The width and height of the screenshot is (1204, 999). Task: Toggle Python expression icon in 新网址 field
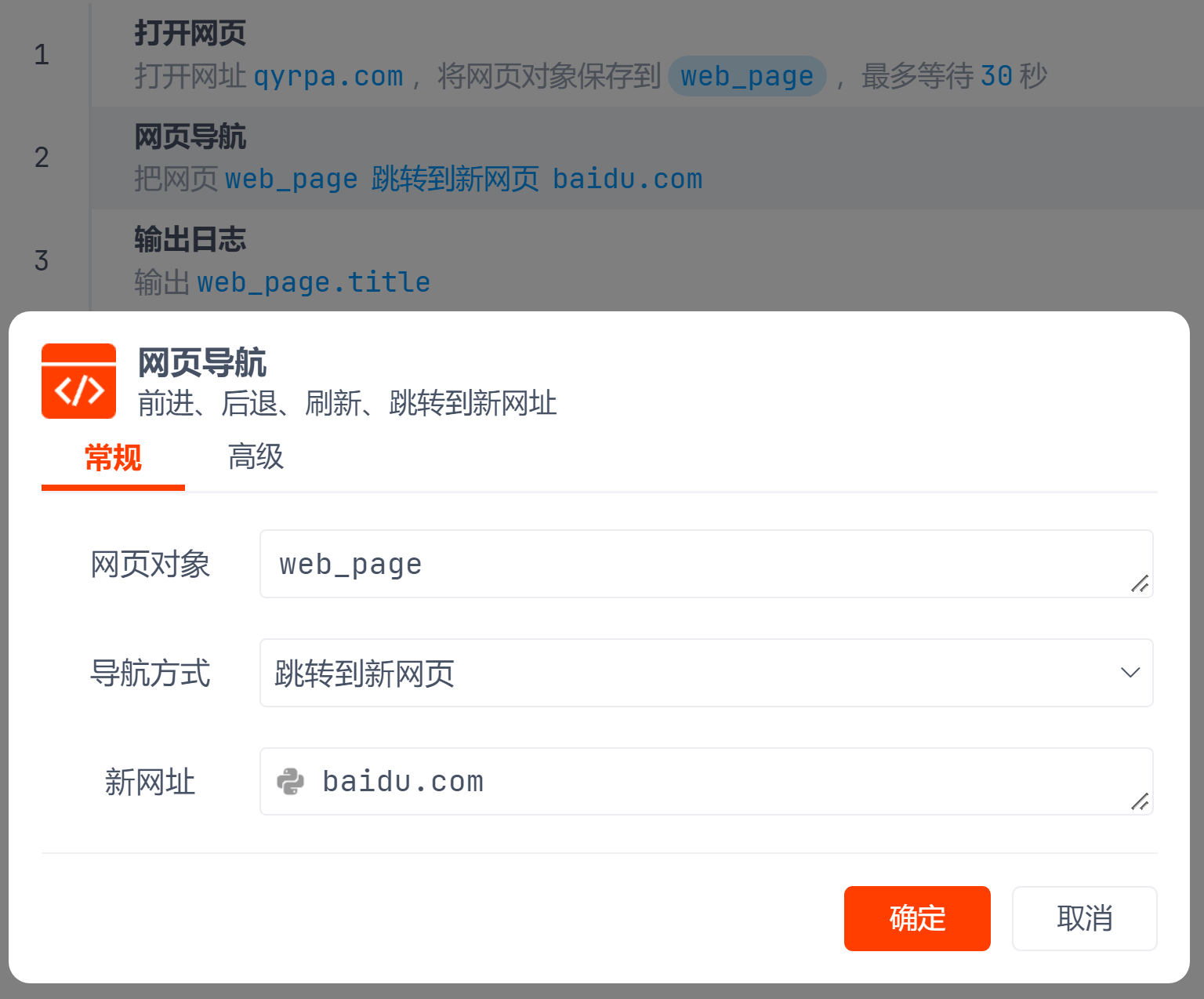(290, 782)
